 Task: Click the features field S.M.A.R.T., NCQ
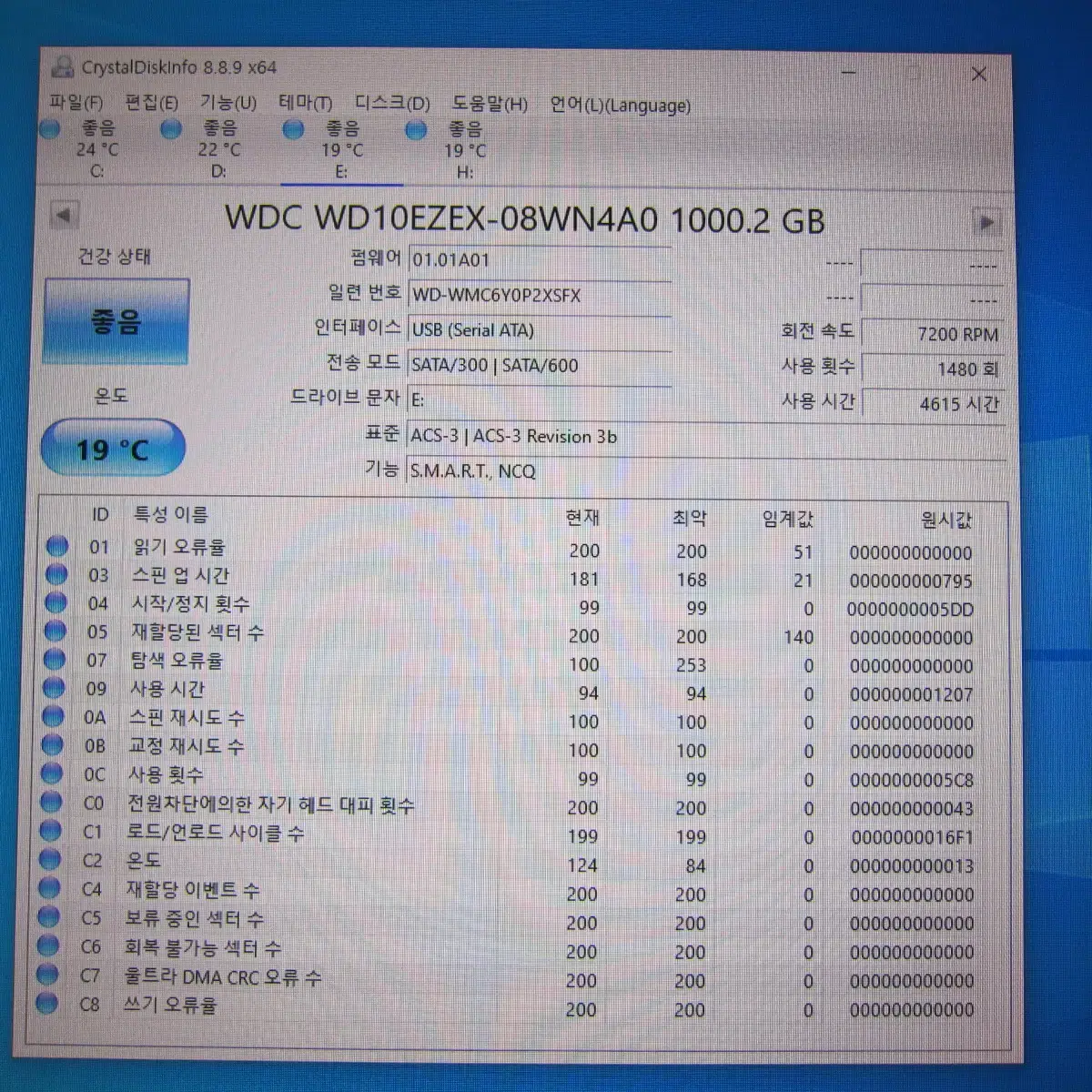(x=705, y=471)
